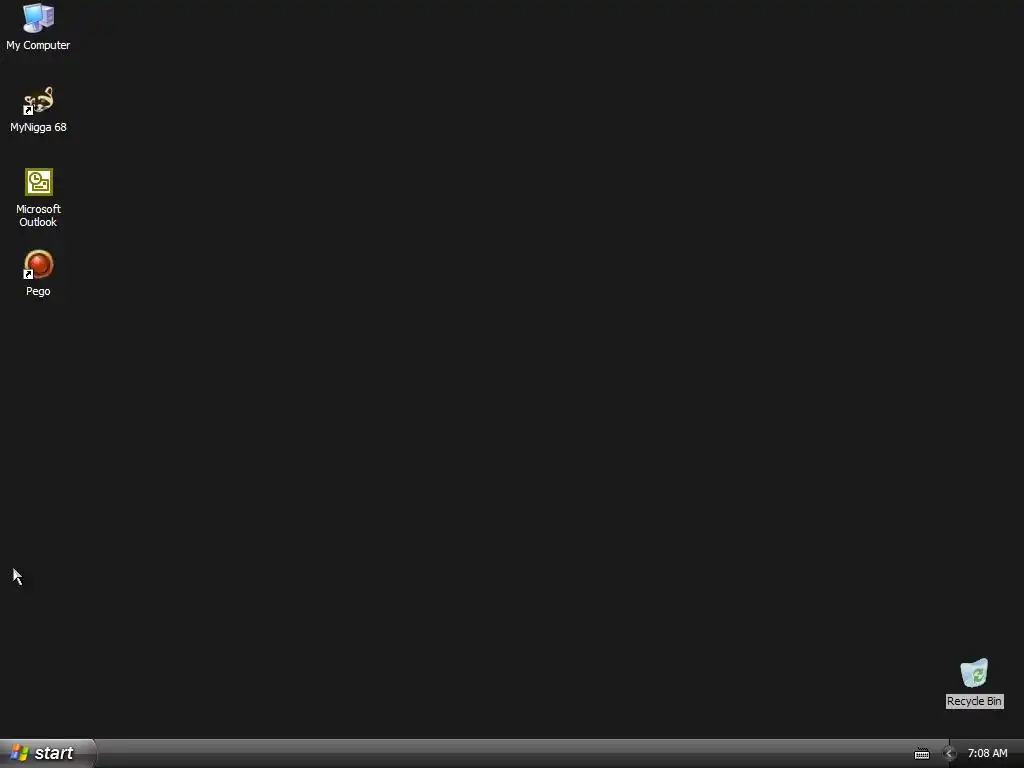
Task: Select the Recycle Bin icon
Action: [x=974, y=673]
